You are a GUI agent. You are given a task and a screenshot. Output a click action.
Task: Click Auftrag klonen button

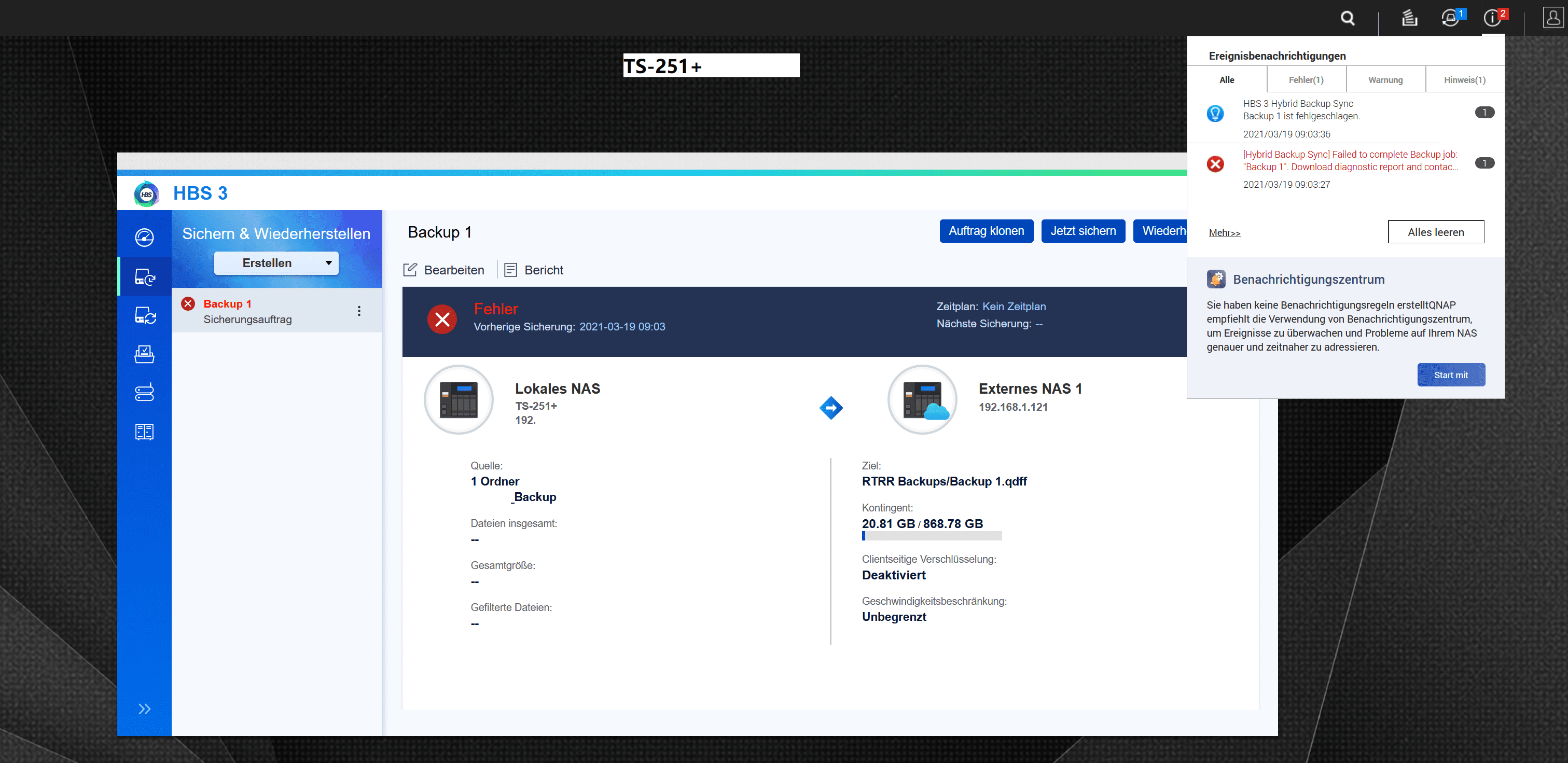pyautogui.click(x=986, y=231)
